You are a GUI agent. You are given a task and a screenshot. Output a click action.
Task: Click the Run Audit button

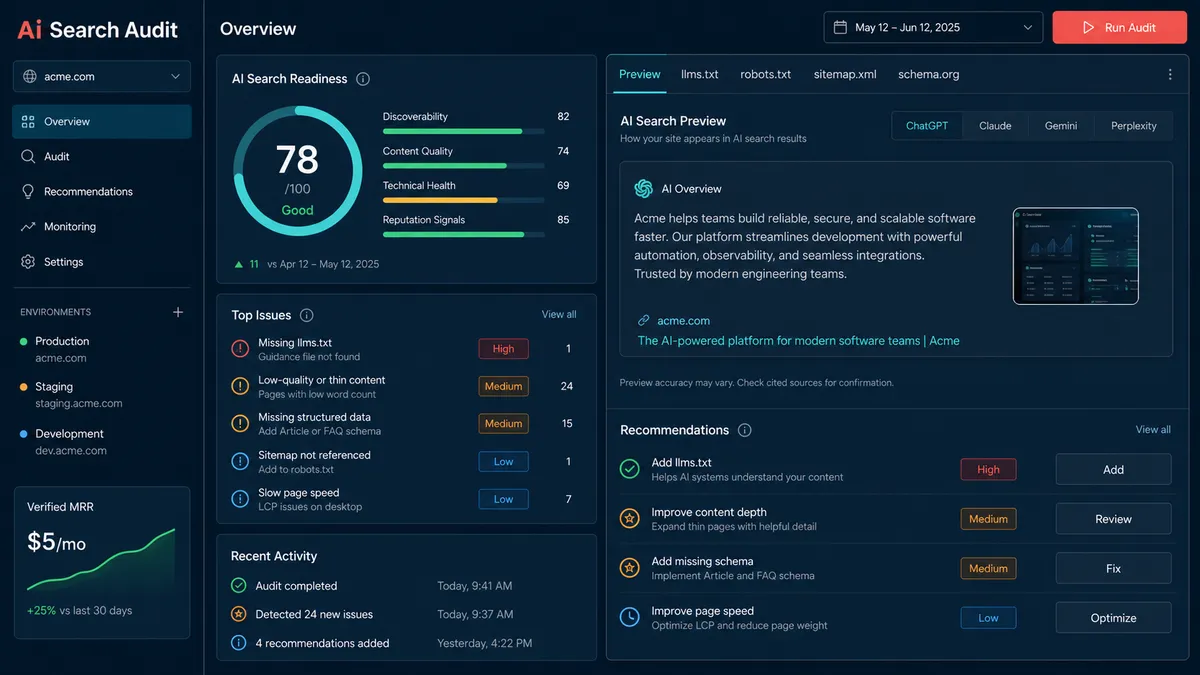(1118, 27)
